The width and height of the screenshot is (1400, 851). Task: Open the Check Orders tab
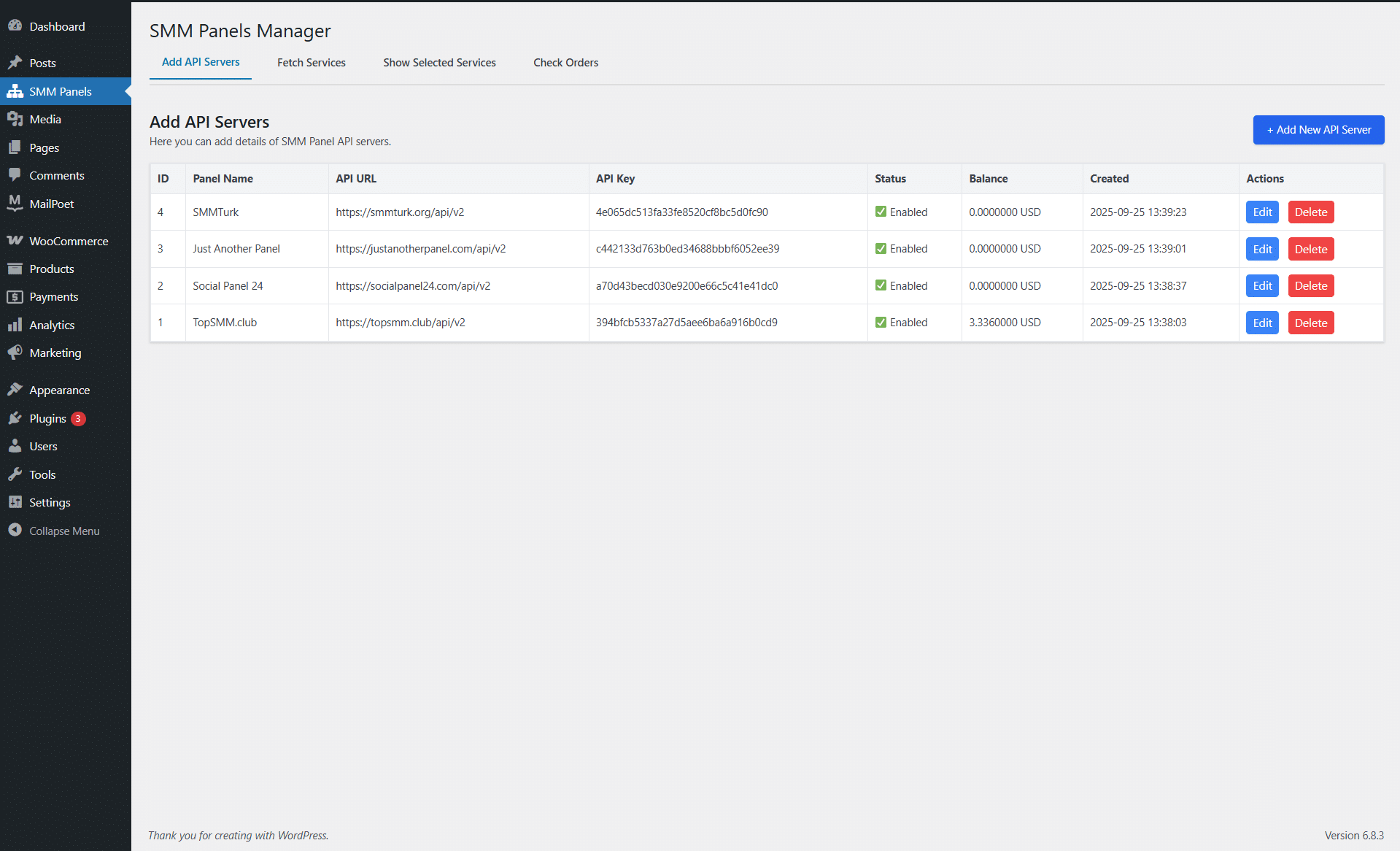(565, 63)
